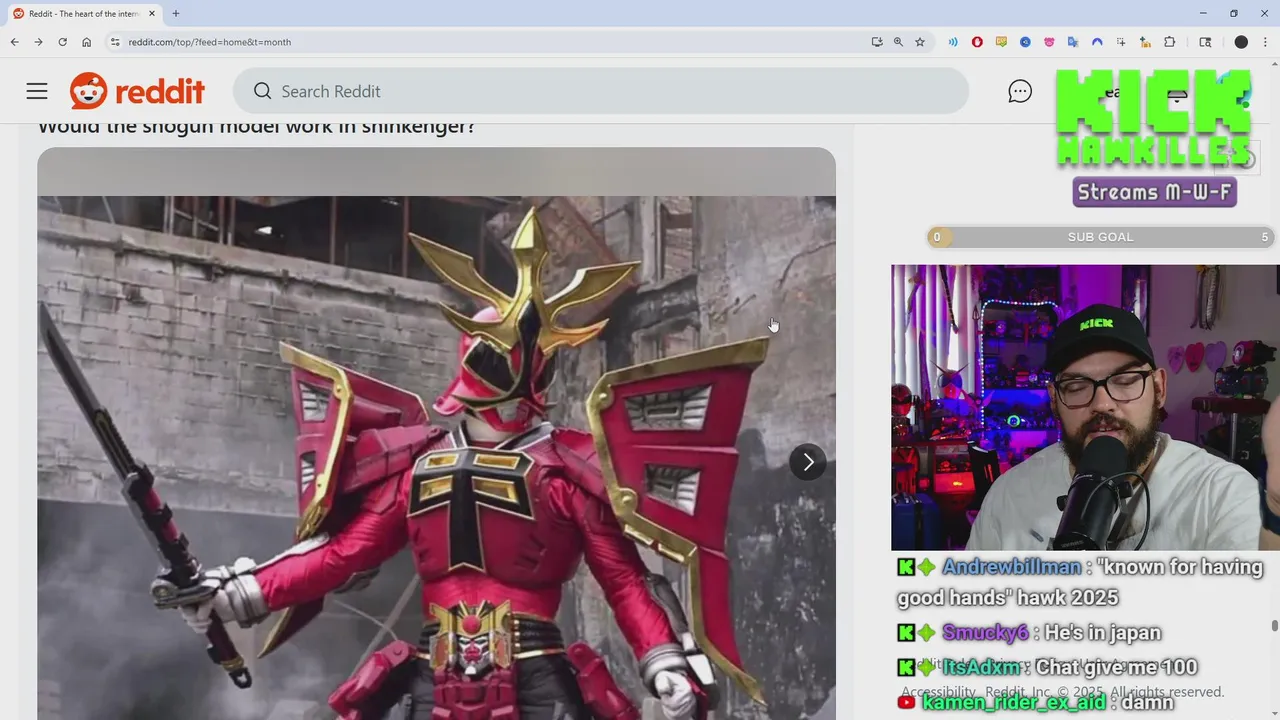Open the selection capture extension icon
The width and height of the screenshot is (1280, 720).
pyautogui.click(x=1121, y=42)
